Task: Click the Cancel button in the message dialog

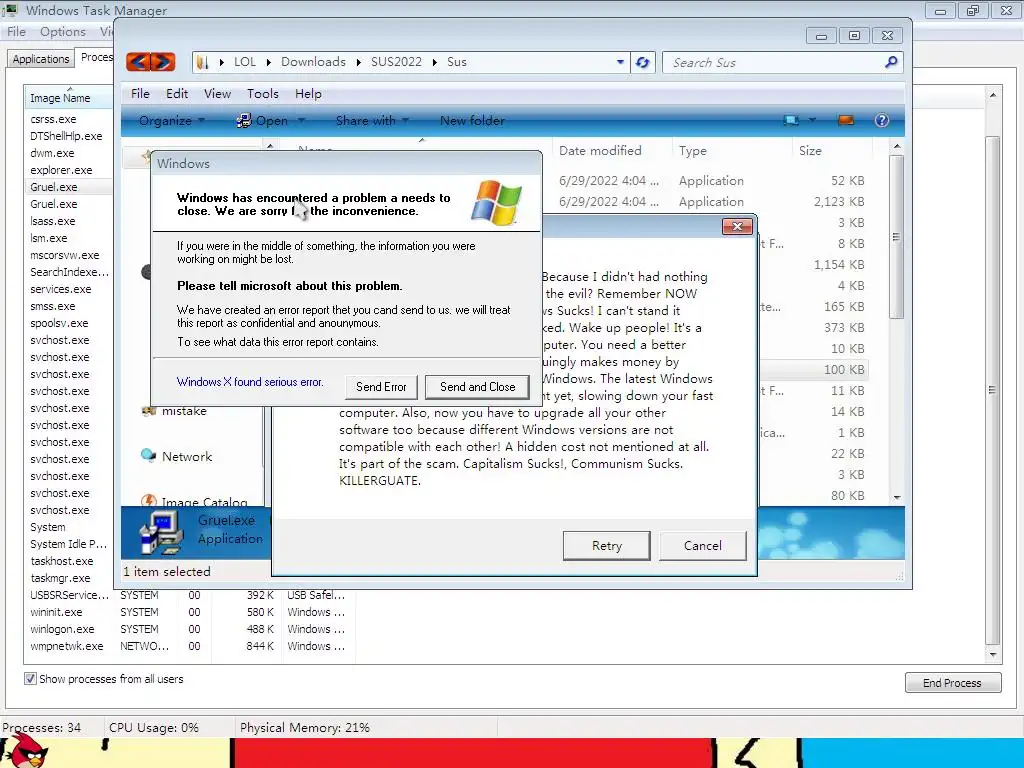Action: pyautogui.click(x=703, y=545)
